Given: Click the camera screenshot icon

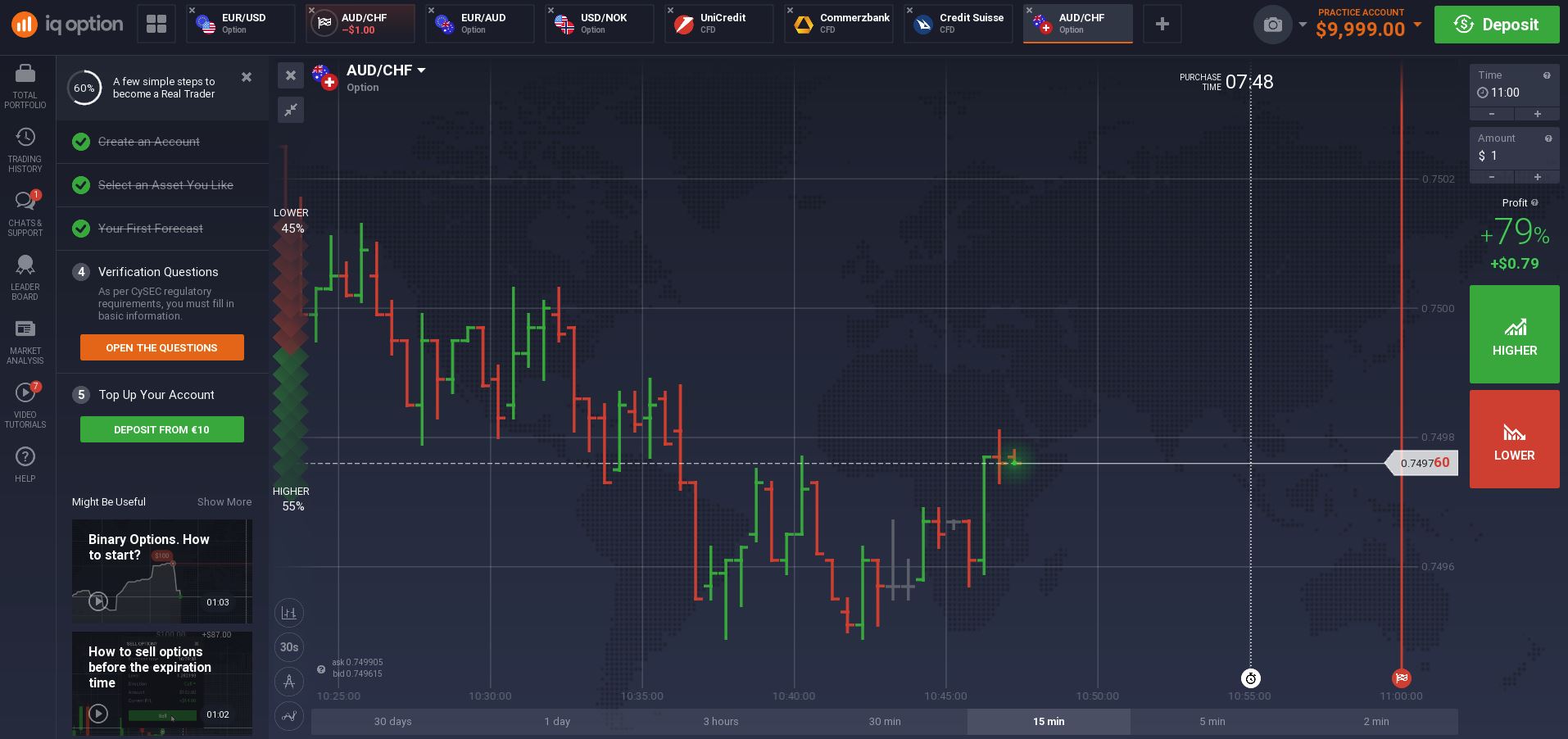Looking at the screenshot, I should tap(1272, 25).
